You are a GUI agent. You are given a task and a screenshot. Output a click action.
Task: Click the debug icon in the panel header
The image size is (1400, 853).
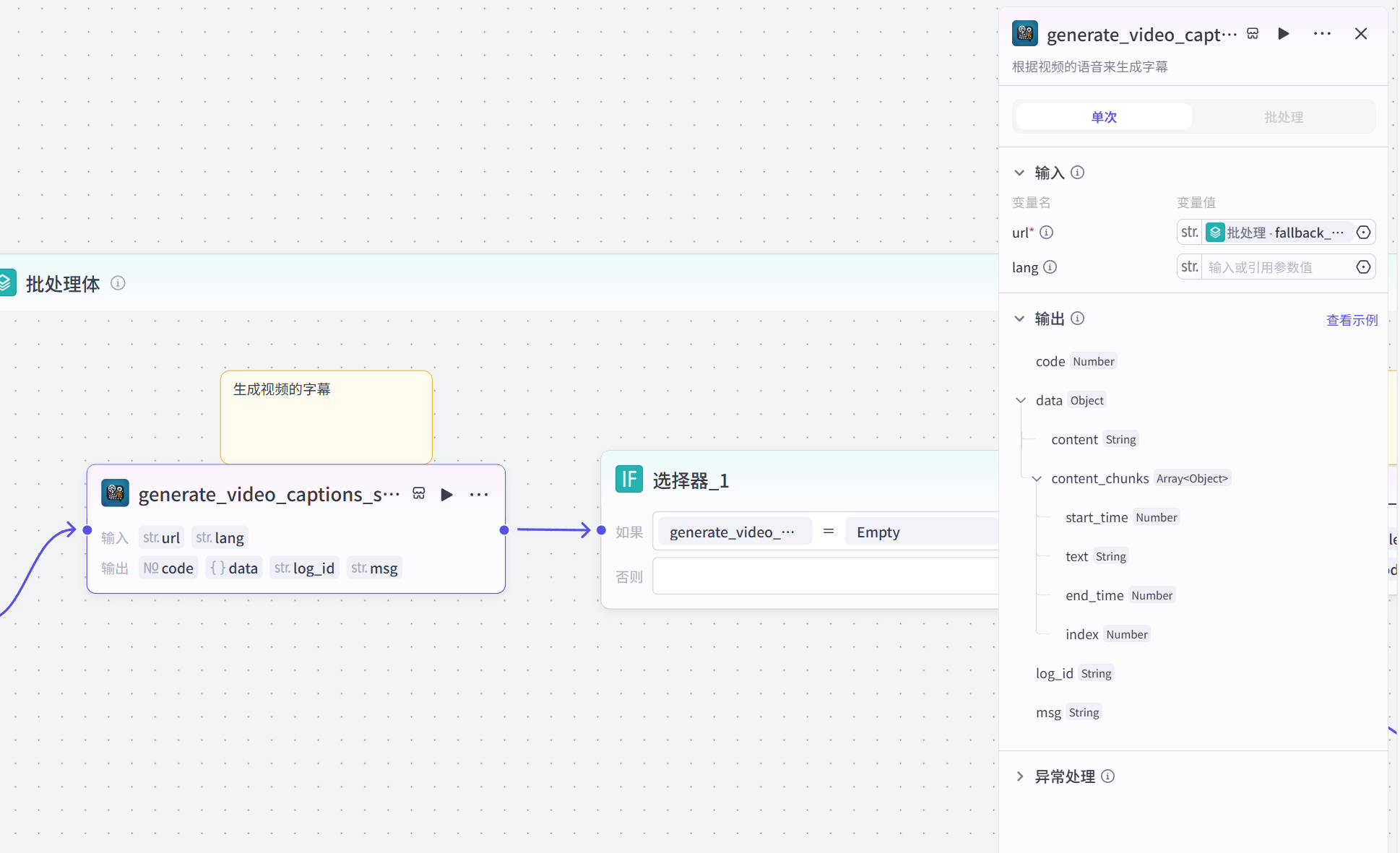point(1253,34)
